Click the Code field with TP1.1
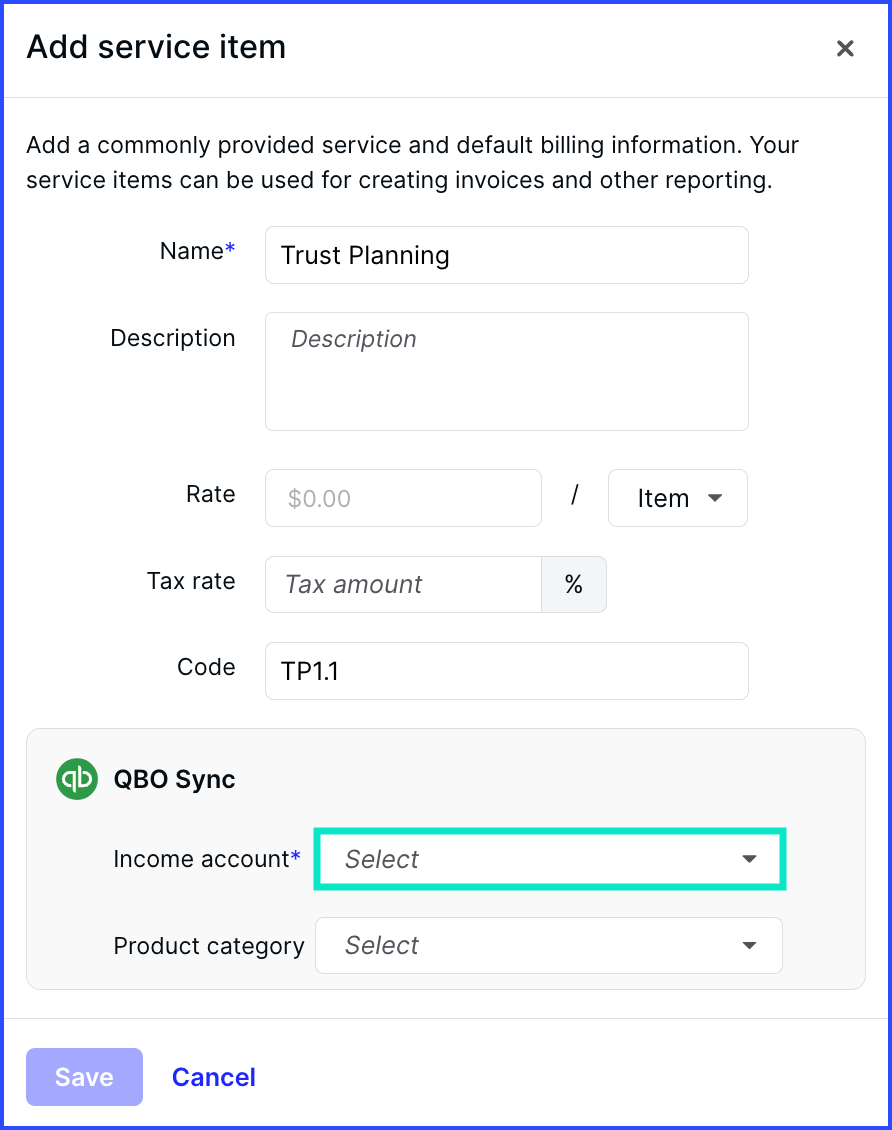892x1130 pixels. point(507,671)
